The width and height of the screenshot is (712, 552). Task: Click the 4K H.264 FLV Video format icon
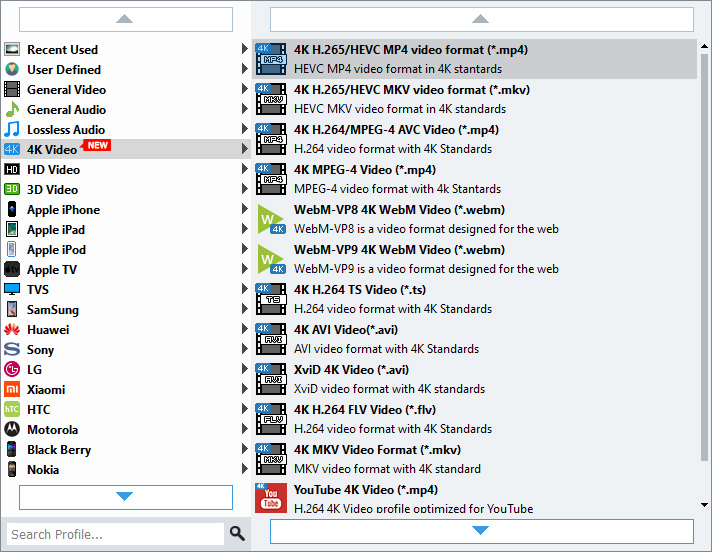click(271, 419)
